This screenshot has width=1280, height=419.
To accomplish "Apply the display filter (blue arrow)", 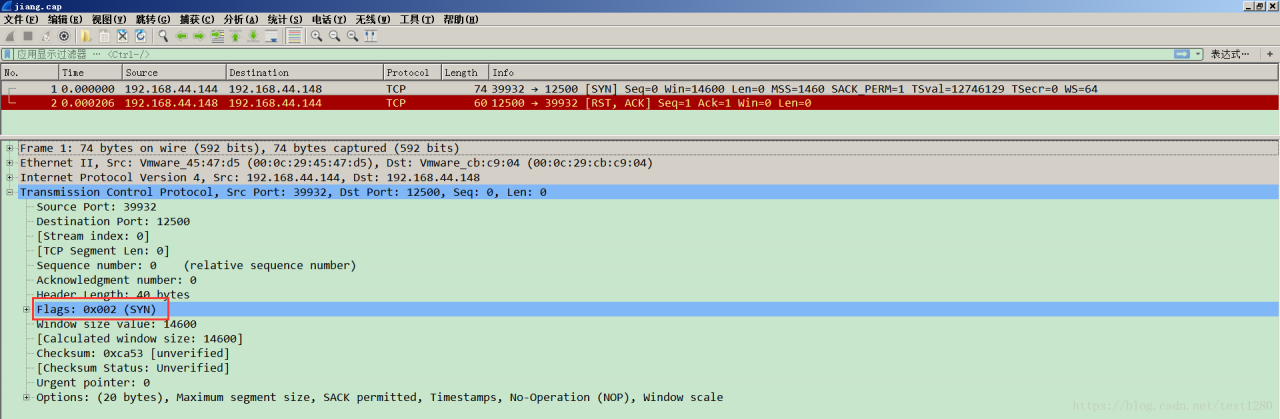I will coord(1182,54).
